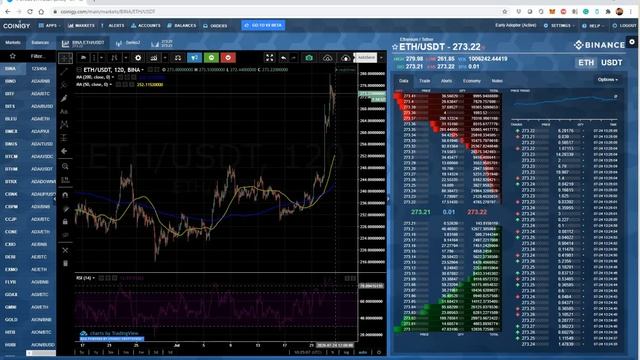Toggle lock all drawing tools
Screen dimensions: 640x360
pyautogui.click(x=65, y=222)
